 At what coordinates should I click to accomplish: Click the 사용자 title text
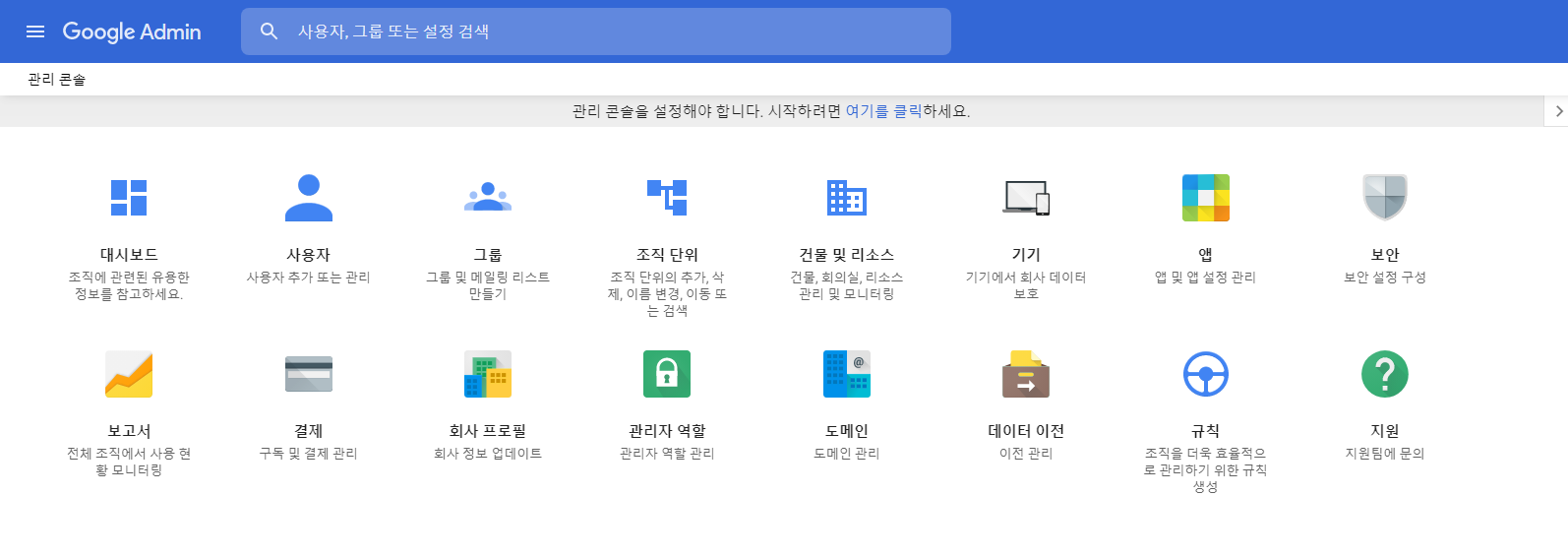309,255
